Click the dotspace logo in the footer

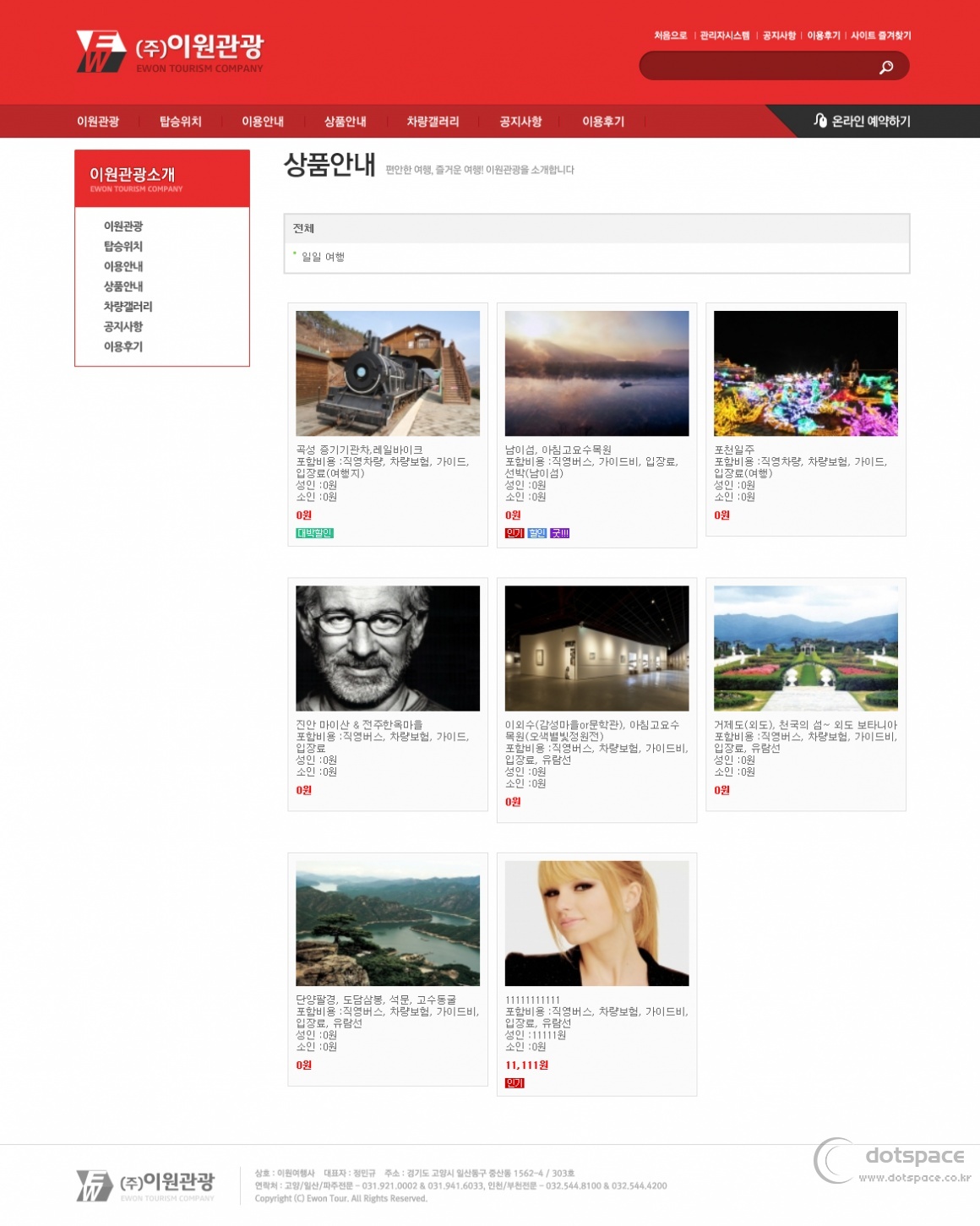click(x=888, y=1164)
